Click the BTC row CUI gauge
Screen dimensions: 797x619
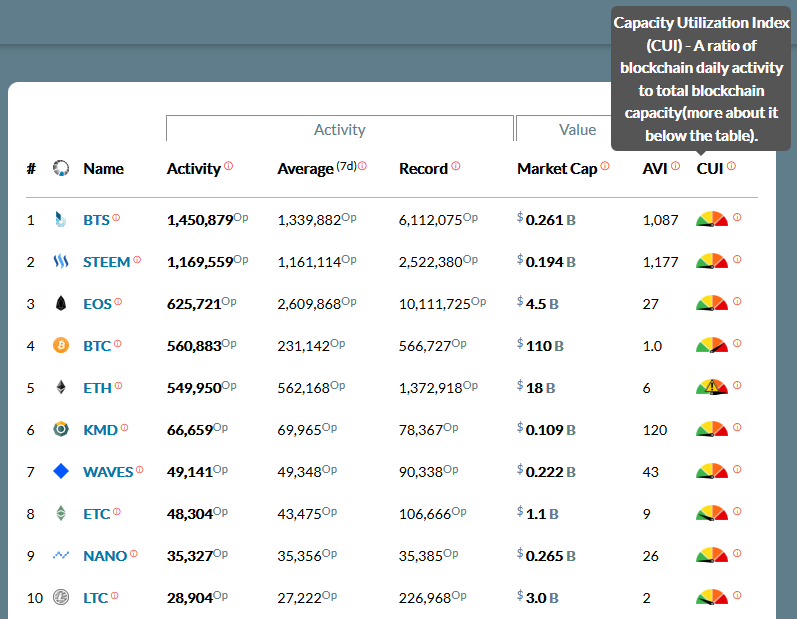pos(712,345)
